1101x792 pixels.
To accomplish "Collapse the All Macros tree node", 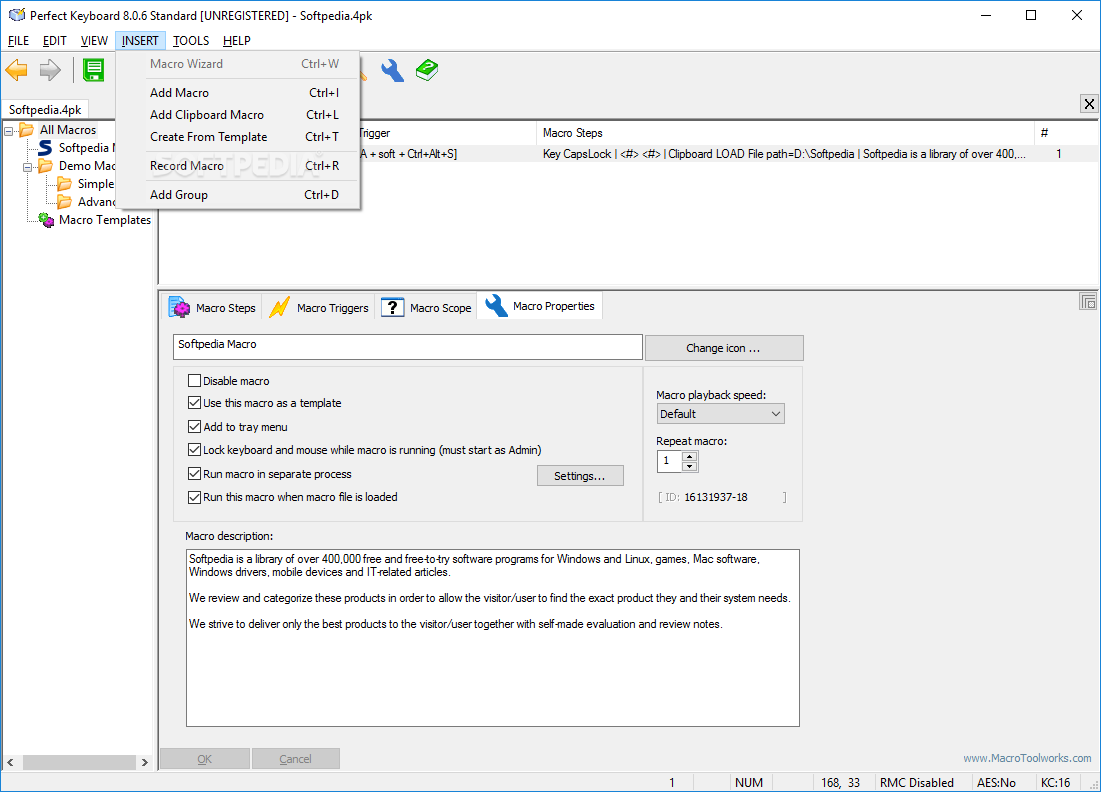I will (8, 131).
